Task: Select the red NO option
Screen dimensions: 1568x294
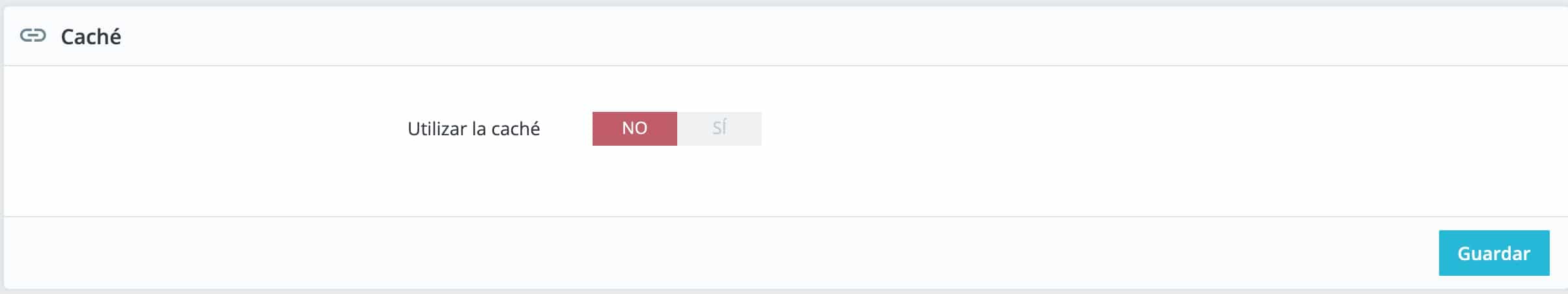Action: (634, 128)
